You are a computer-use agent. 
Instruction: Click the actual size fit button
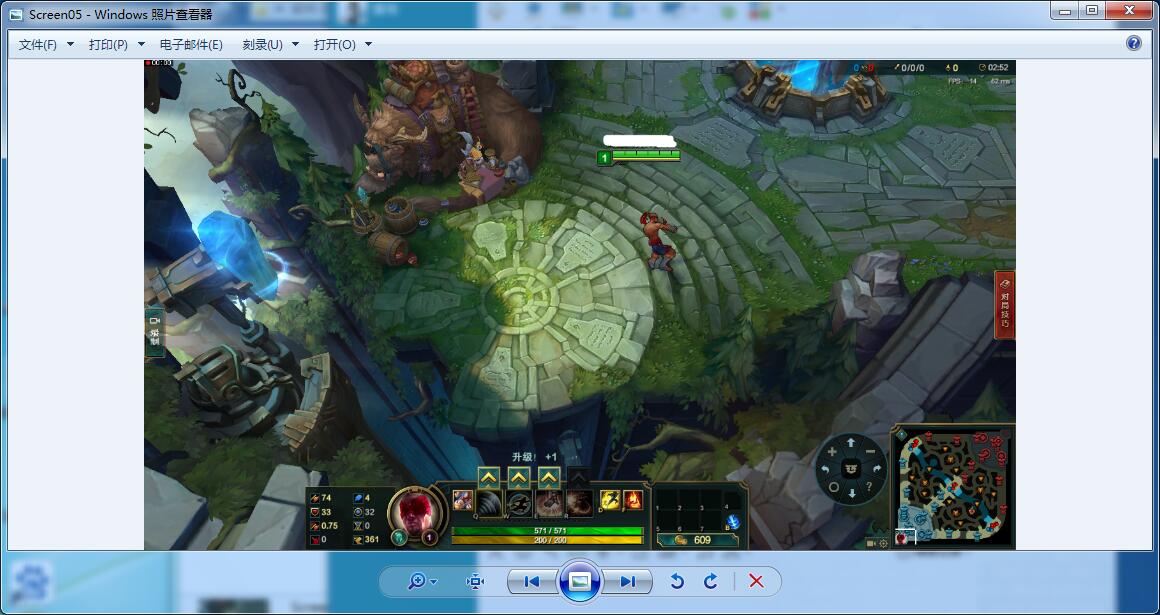(475, 582)
